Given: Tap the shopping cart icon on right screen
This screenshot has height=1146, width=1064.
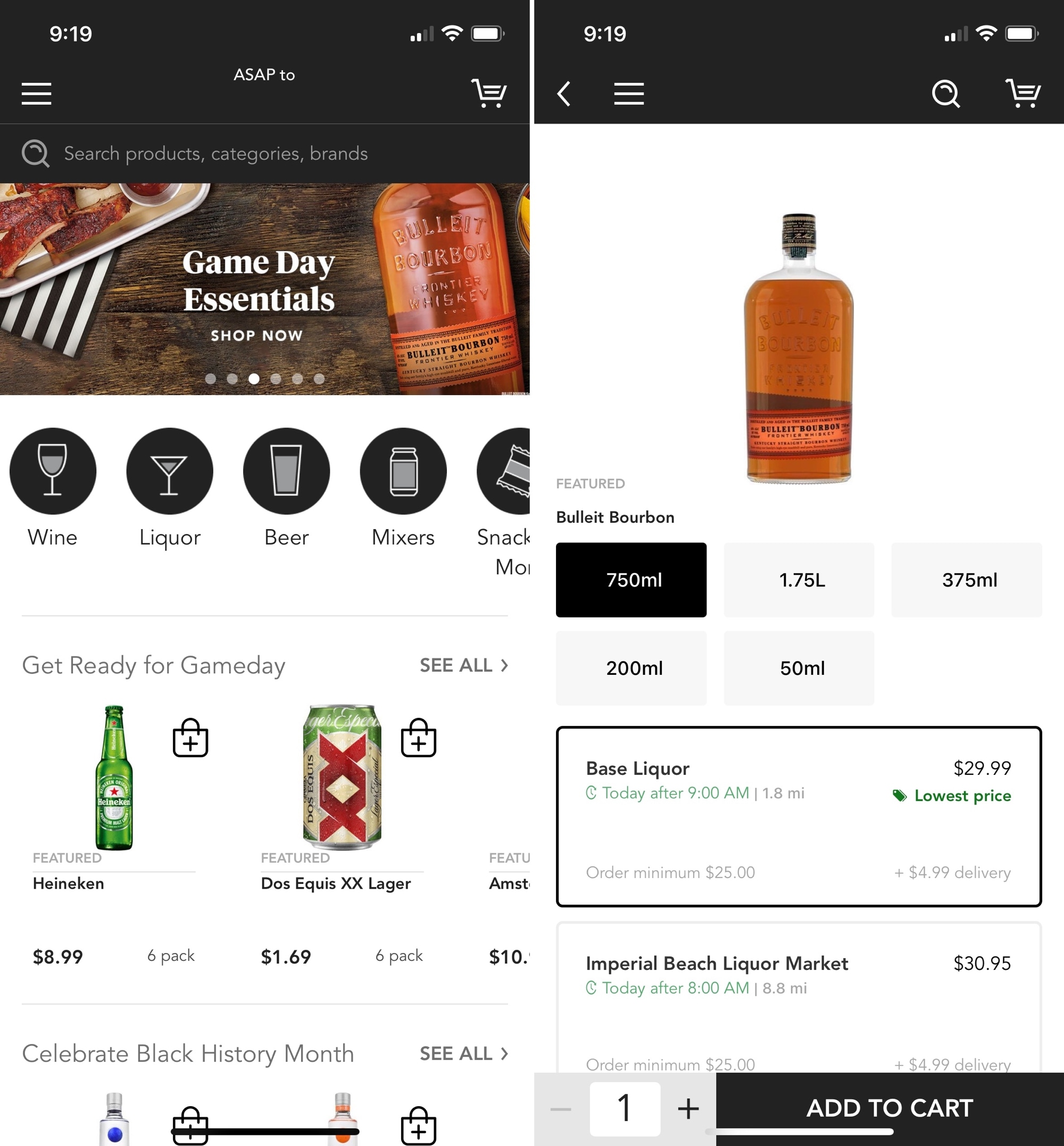Looking at the screenshot, I should click(1024, 93).
